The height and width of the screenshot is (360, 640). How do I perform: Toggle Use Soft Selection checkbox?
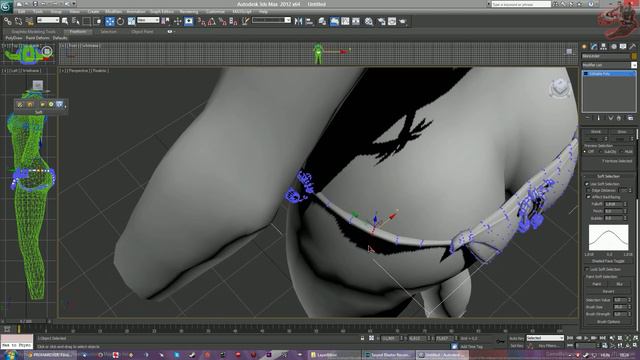click(x=587, y=184)
